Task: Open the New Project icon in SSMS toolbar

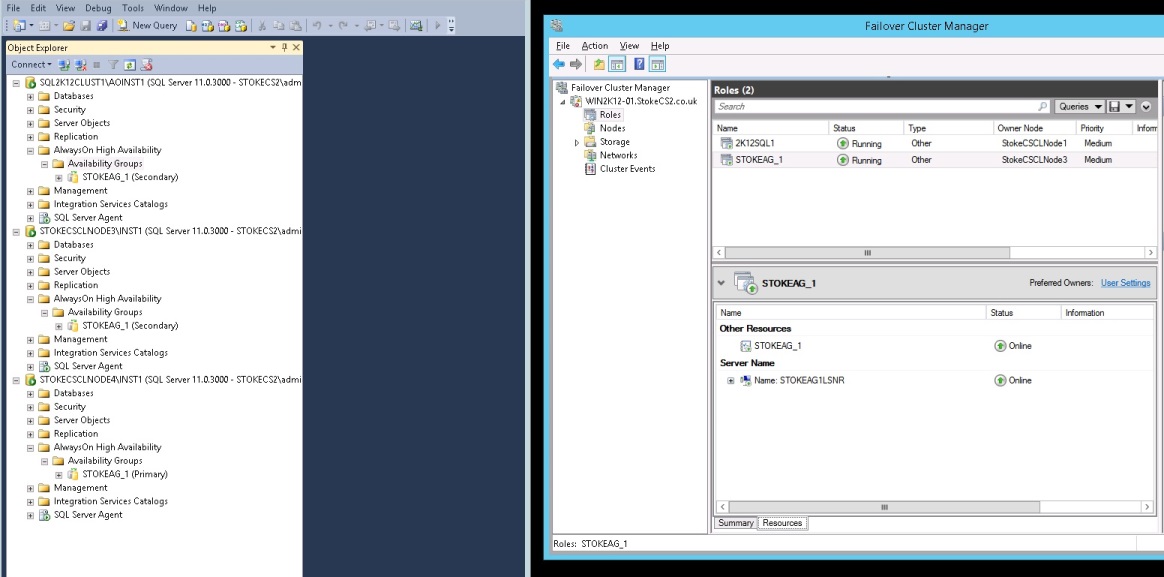Action: pos(19,25)
